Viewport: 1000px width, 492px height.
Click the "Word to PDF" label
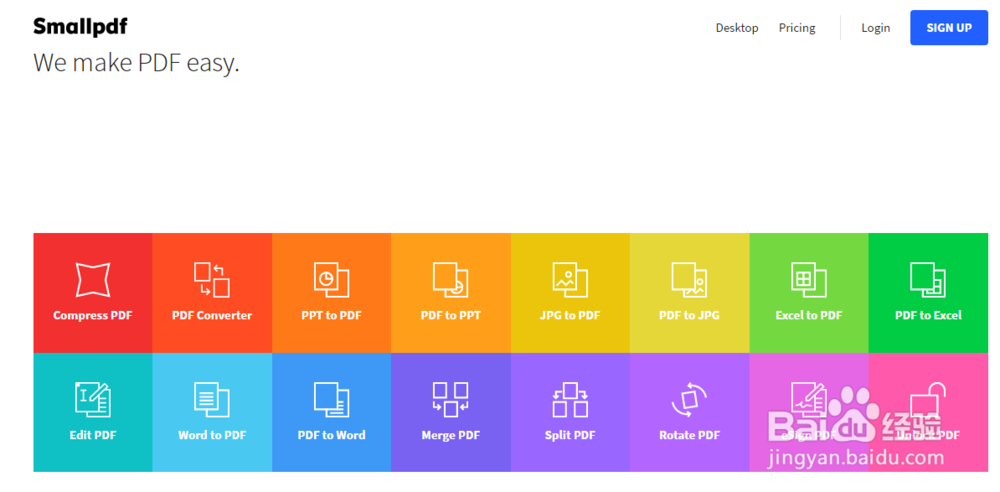[212, 435]
